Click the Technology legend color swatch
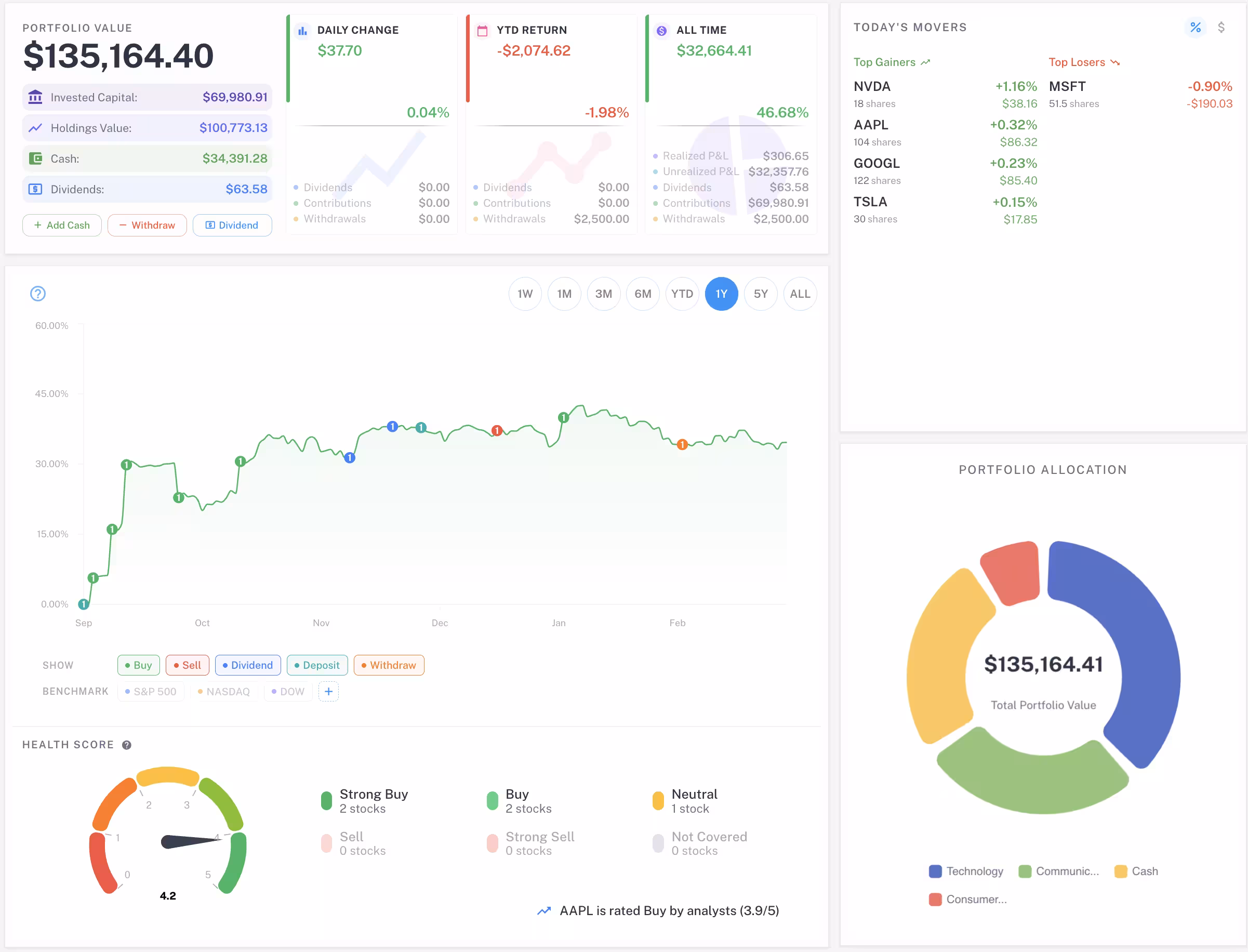This screenshot has height=952, width=1248. [935, 871]
